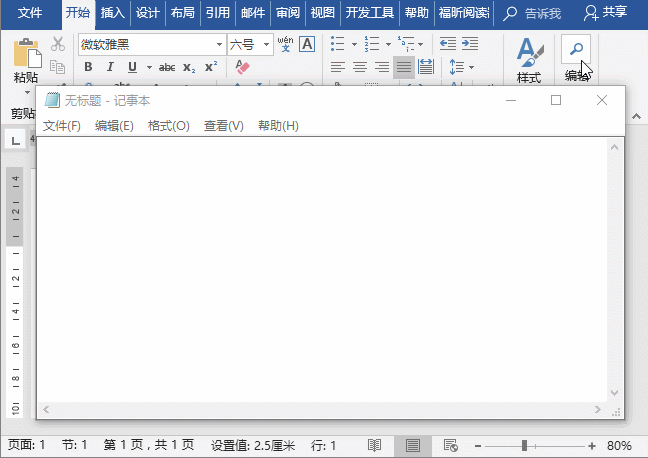Screen dimensions: 648x458
Task: Switch to Web Layout view icon
Action: (x=450, y=446)
